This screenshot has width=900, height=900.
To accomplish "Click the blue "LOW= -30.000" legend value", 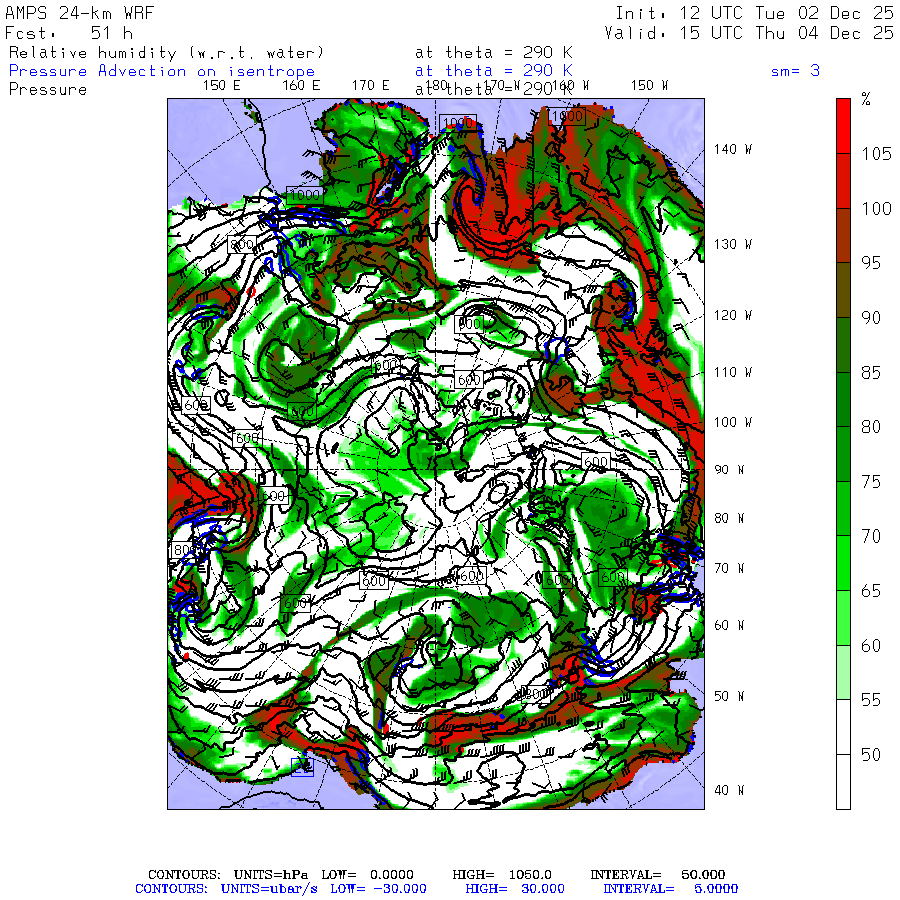I will point(378,889).
